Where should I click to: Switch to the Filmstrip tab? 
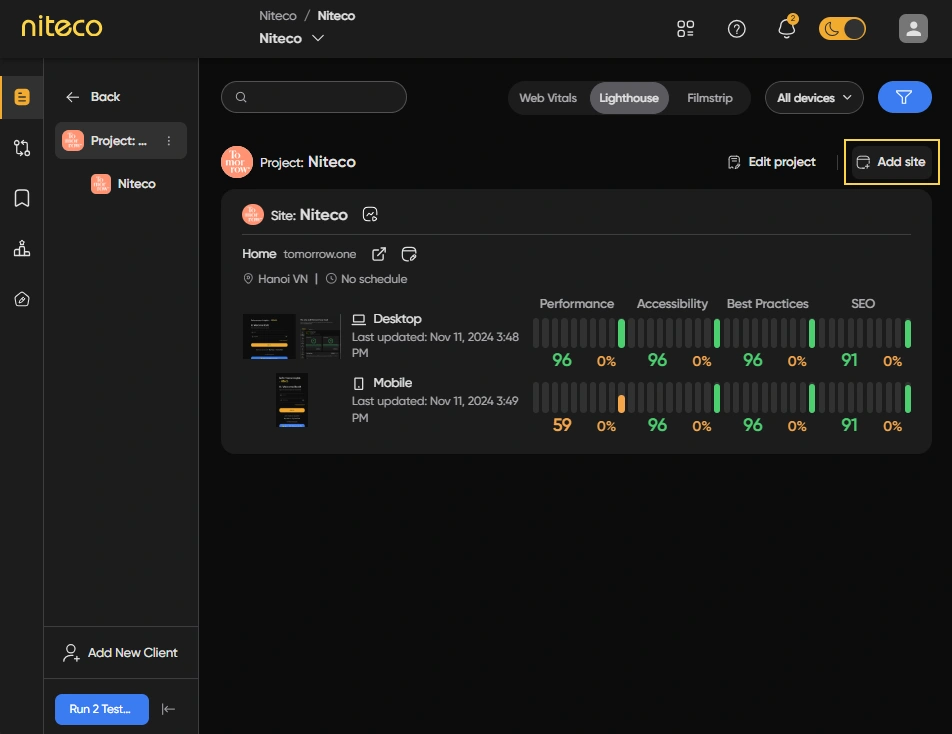click(x=710, y=98)
